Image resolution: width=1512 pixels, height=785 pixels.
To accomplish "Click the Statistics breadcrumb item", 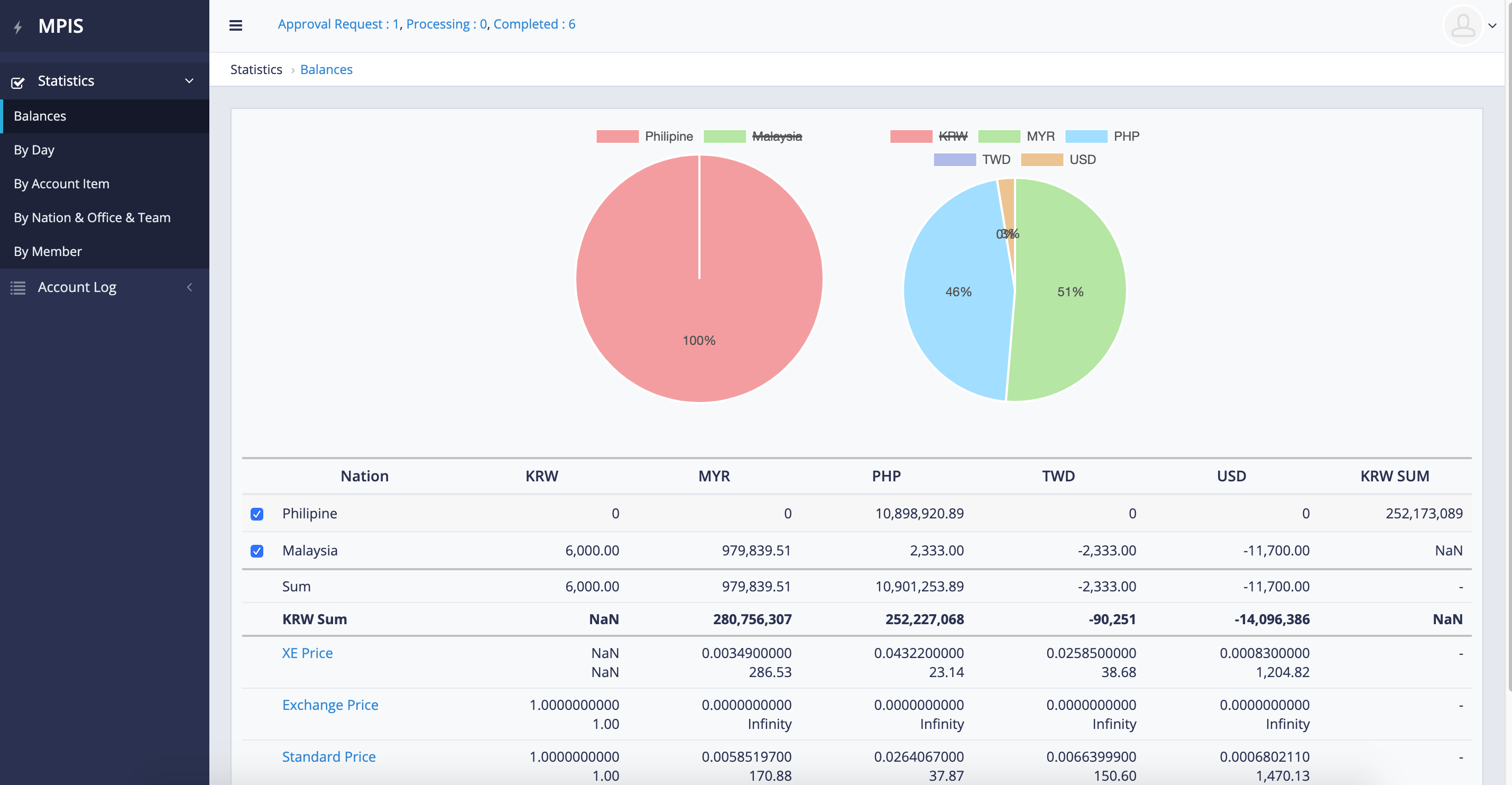I will click(x=256, y=69).
